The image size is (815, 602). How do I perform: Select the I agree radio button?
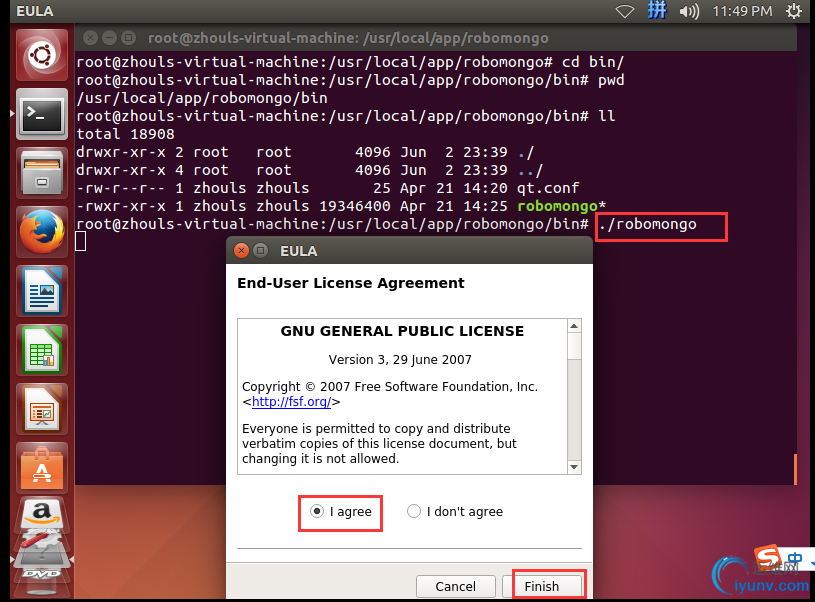pos(317,512)
